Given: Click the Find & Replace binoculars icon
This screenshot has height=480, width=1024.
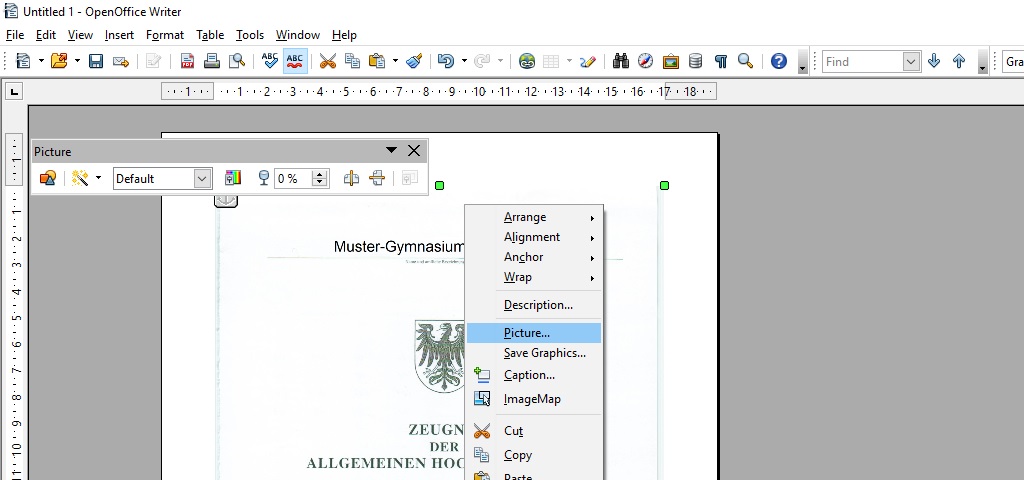Looking at the screenshot, I should point(621,61).
